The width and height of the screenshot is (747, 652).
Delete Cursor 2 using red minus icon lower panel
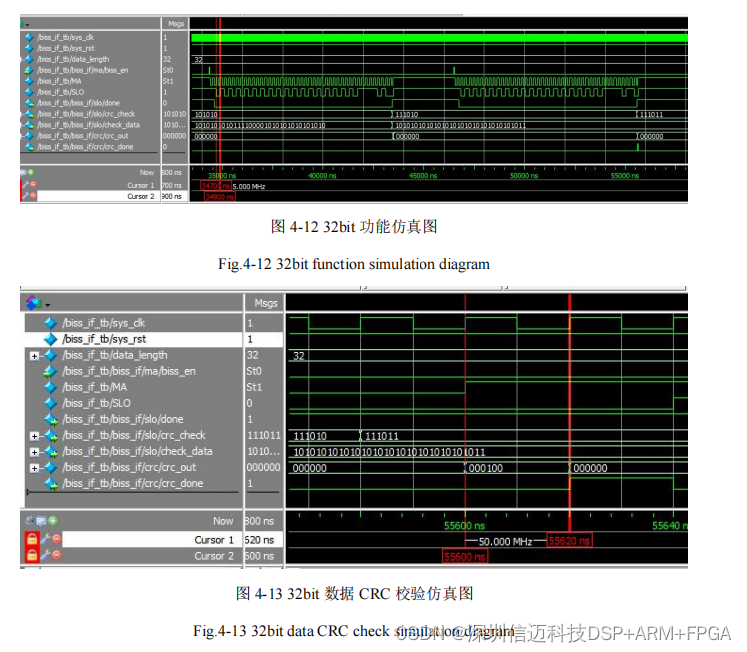coord(57,555)
